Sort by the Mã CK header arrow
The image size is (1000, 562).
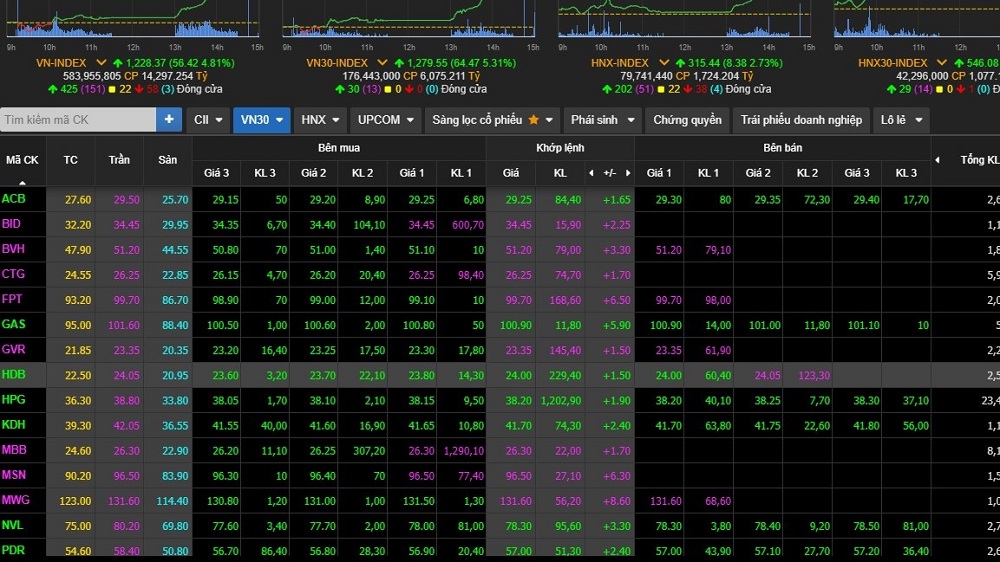[x=22, y=182]
